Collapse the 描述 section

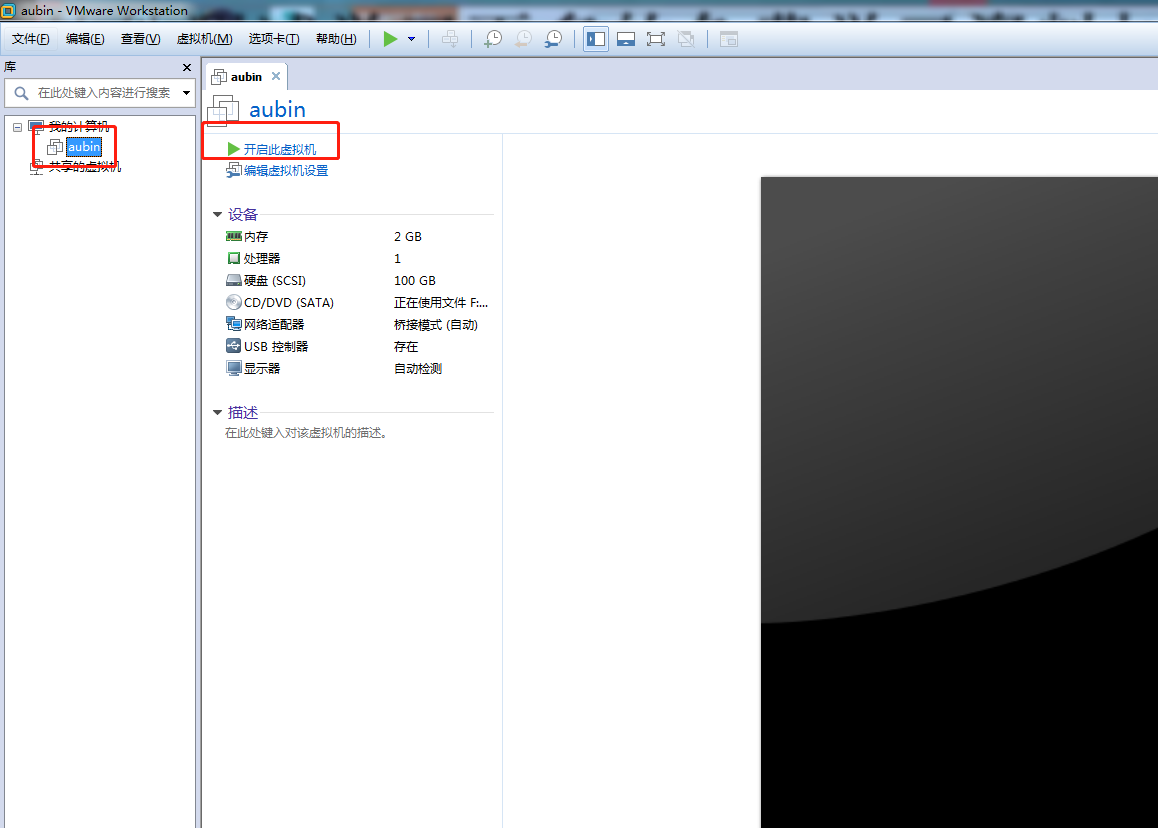click(x=217, y=412)
